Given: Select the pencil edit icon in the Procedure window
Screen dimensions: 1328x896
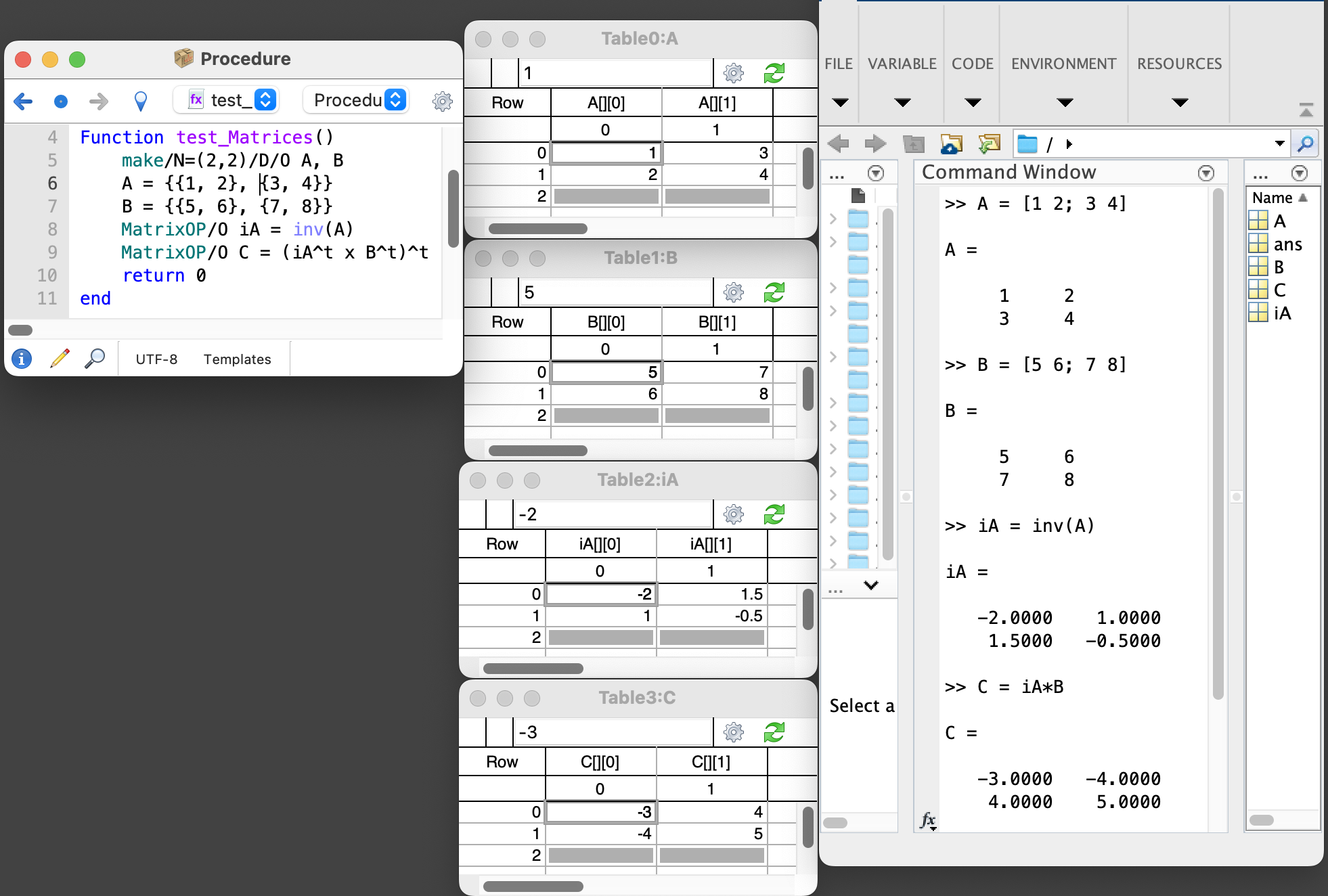Looking at the screenshot, I should click(x=60, y=359).
